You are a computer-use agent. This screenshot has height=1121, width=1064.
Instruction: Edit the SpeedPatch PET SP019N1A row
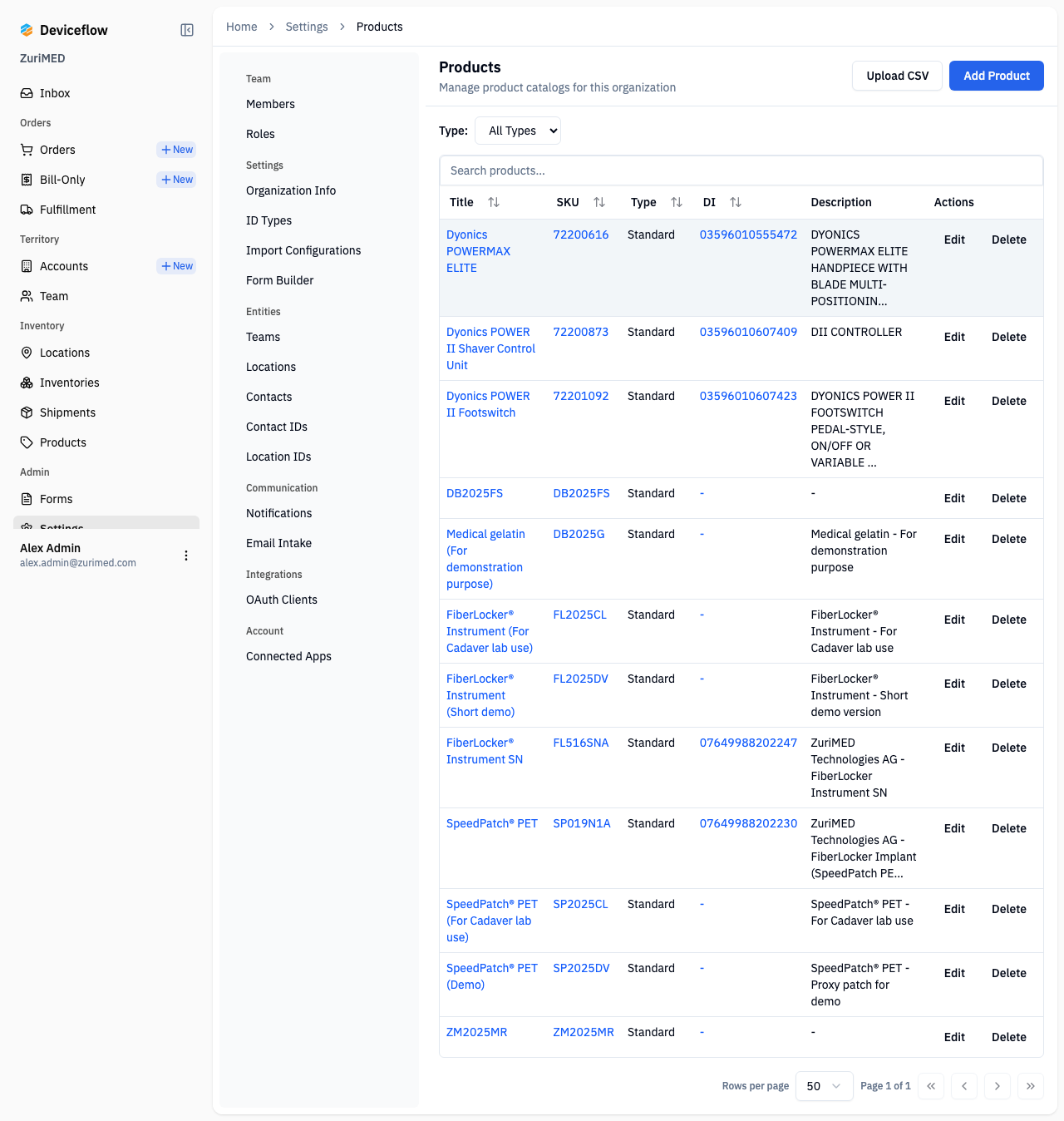(x=954, y=828)
